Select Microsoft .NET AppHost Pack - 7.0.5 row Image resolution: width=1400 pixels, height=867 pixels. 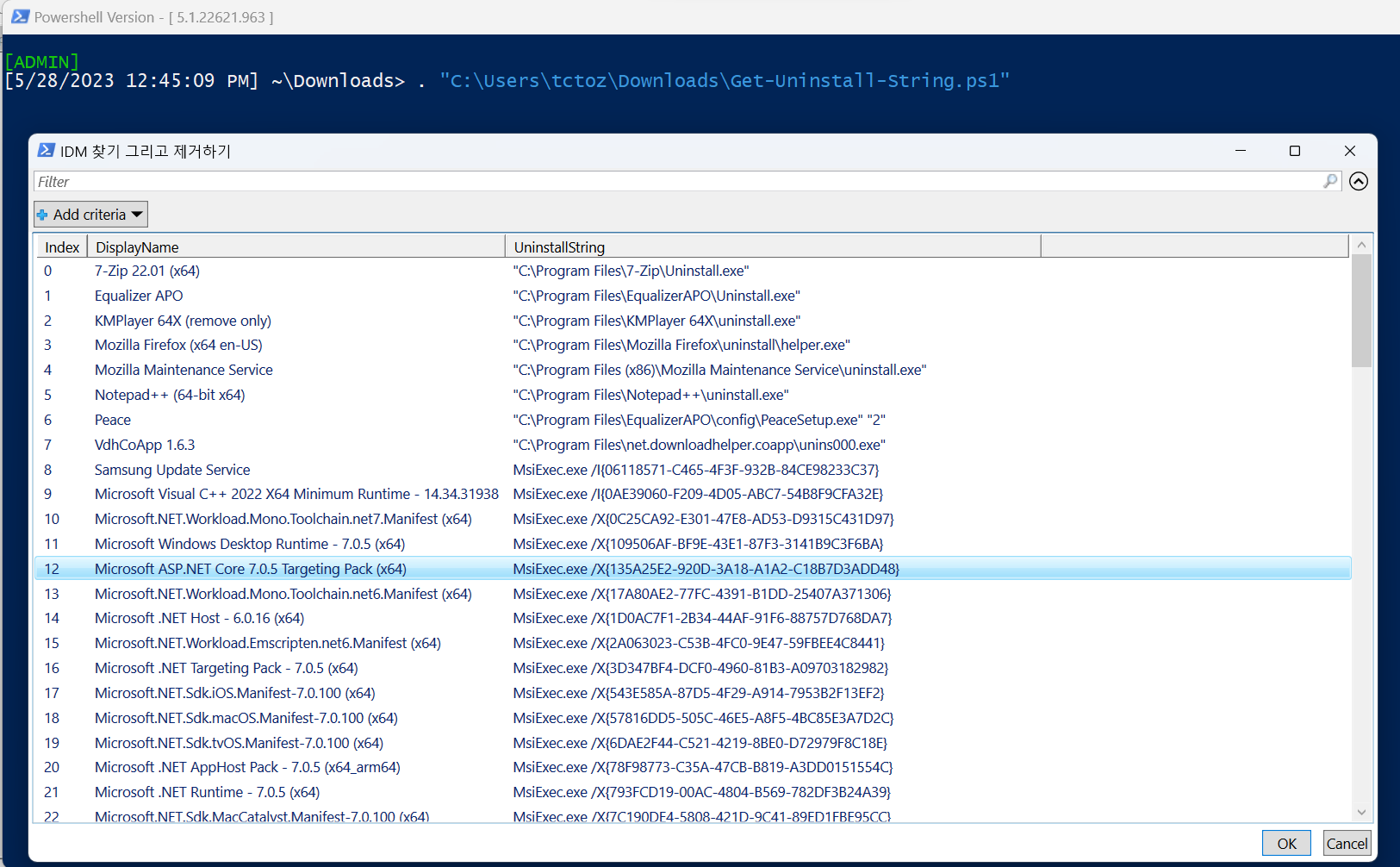[x=693, y=767]
